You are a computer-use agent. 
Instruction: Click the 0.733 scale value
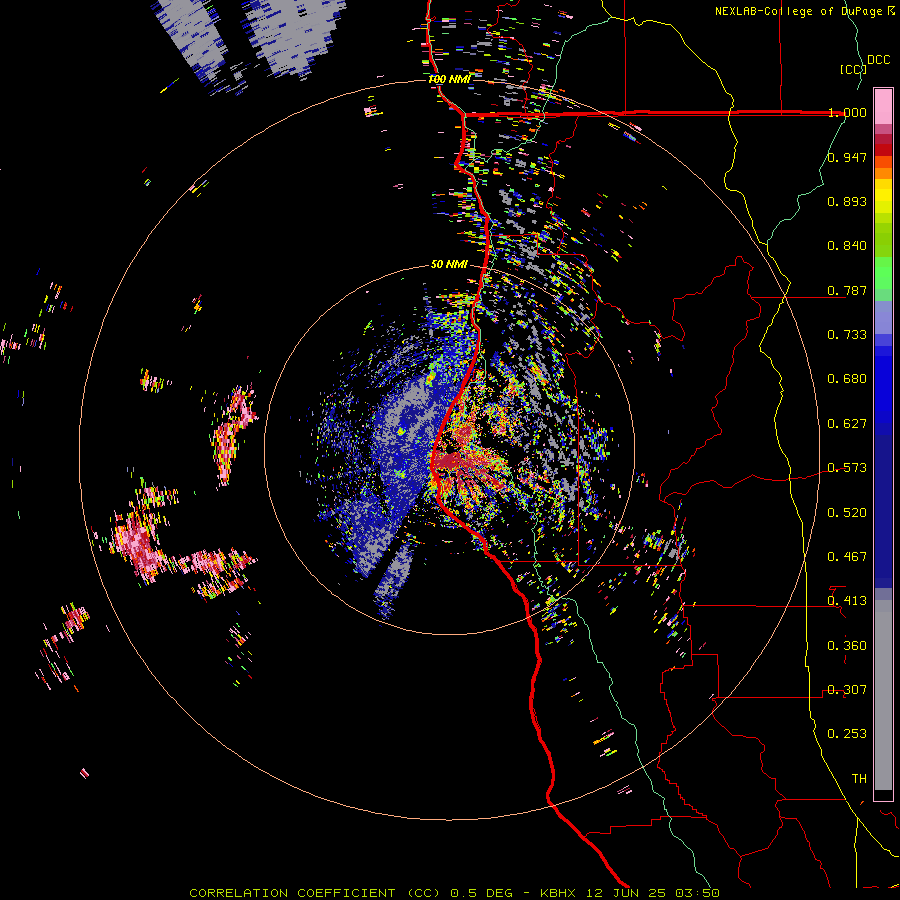847,335
